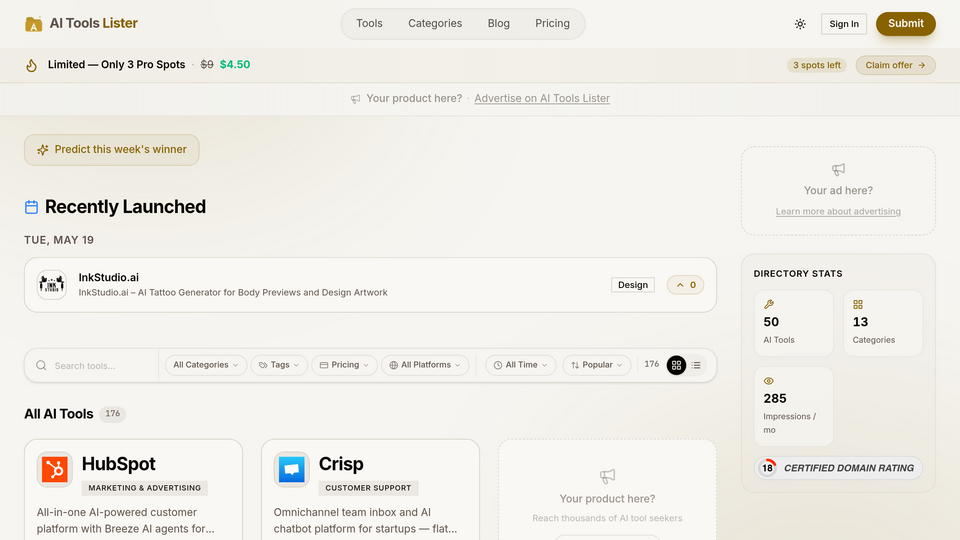The image size is (960, 540).
Task: Open the Blog nav link
Action: pos(498,23)
